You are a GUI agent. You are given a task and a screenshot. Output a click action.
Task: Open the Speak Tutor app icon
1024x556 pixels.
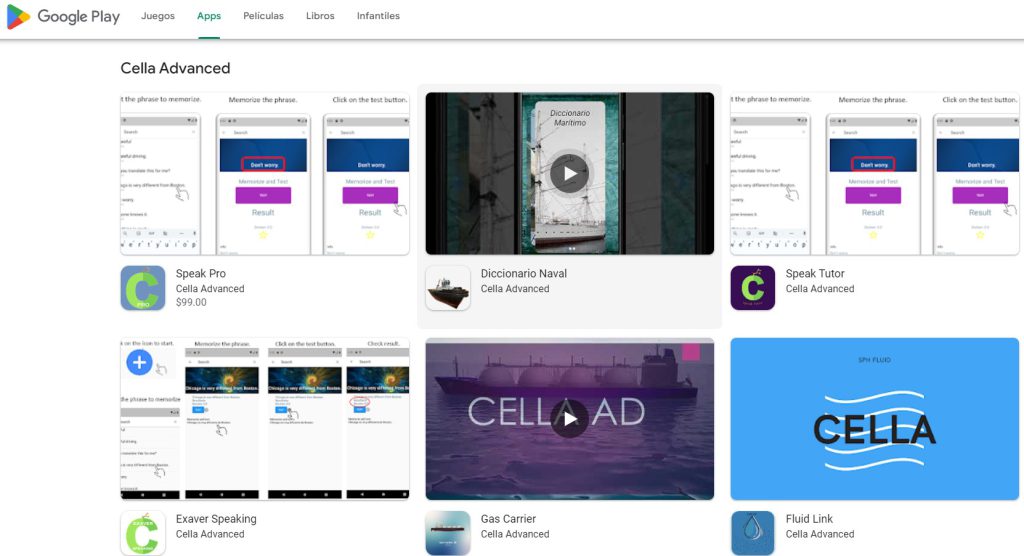point(753,288)
